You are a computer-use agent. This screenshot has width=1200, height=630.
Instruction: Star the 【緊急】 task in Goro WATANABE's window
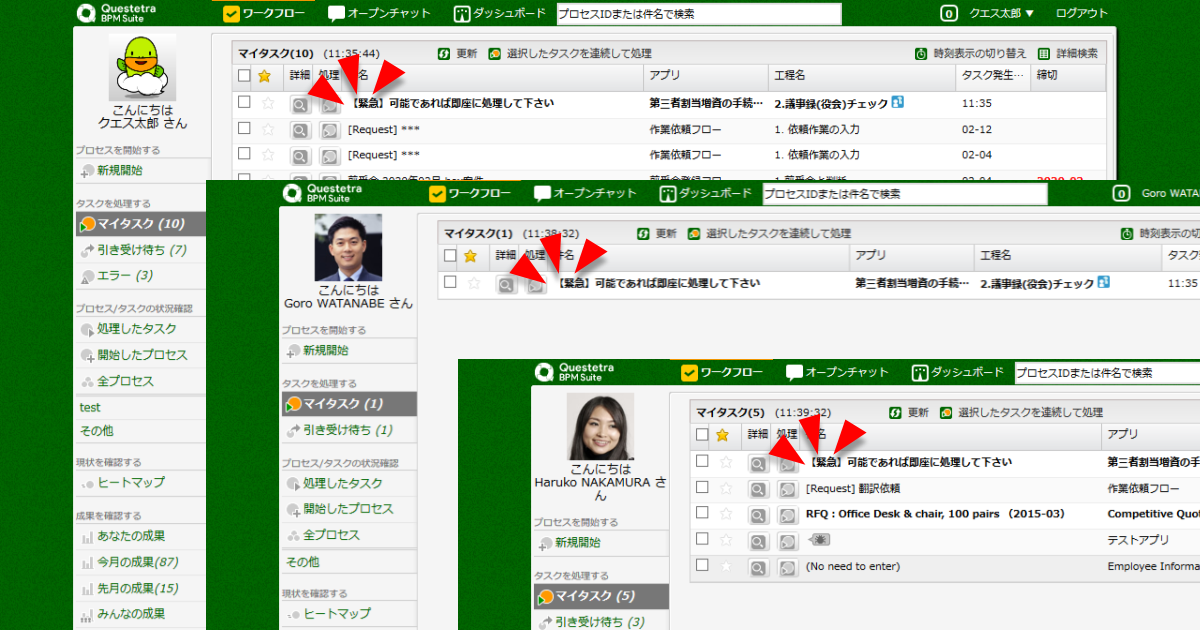[474, 283]
